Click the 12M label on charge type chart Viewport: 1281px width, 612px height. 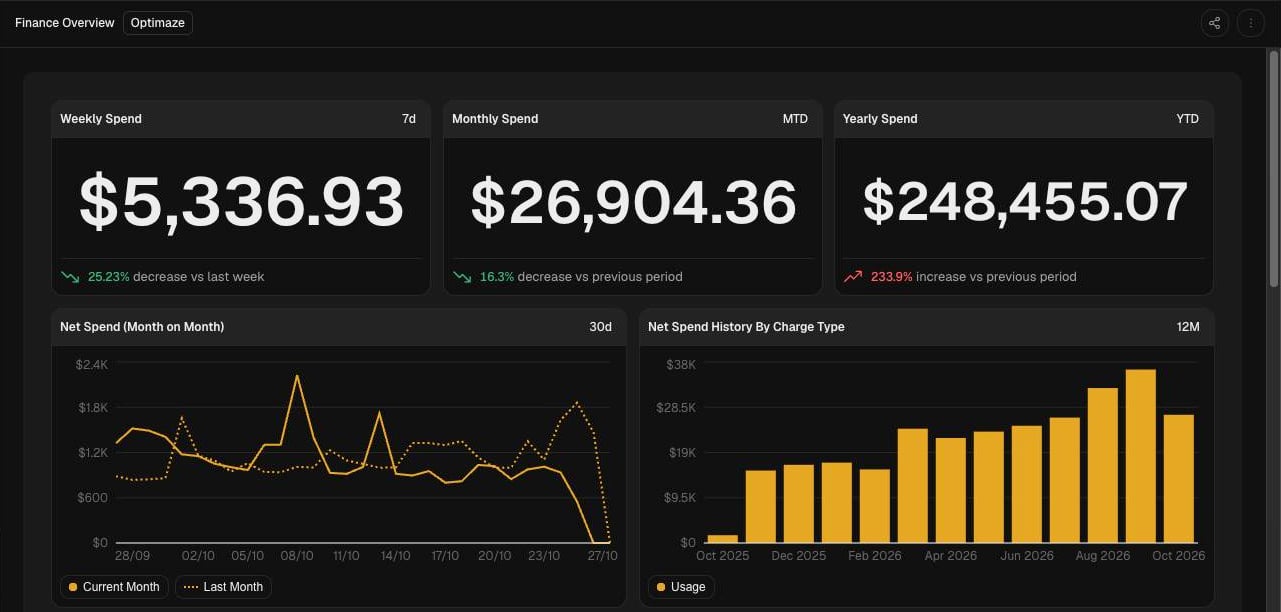pos(1188,327)
